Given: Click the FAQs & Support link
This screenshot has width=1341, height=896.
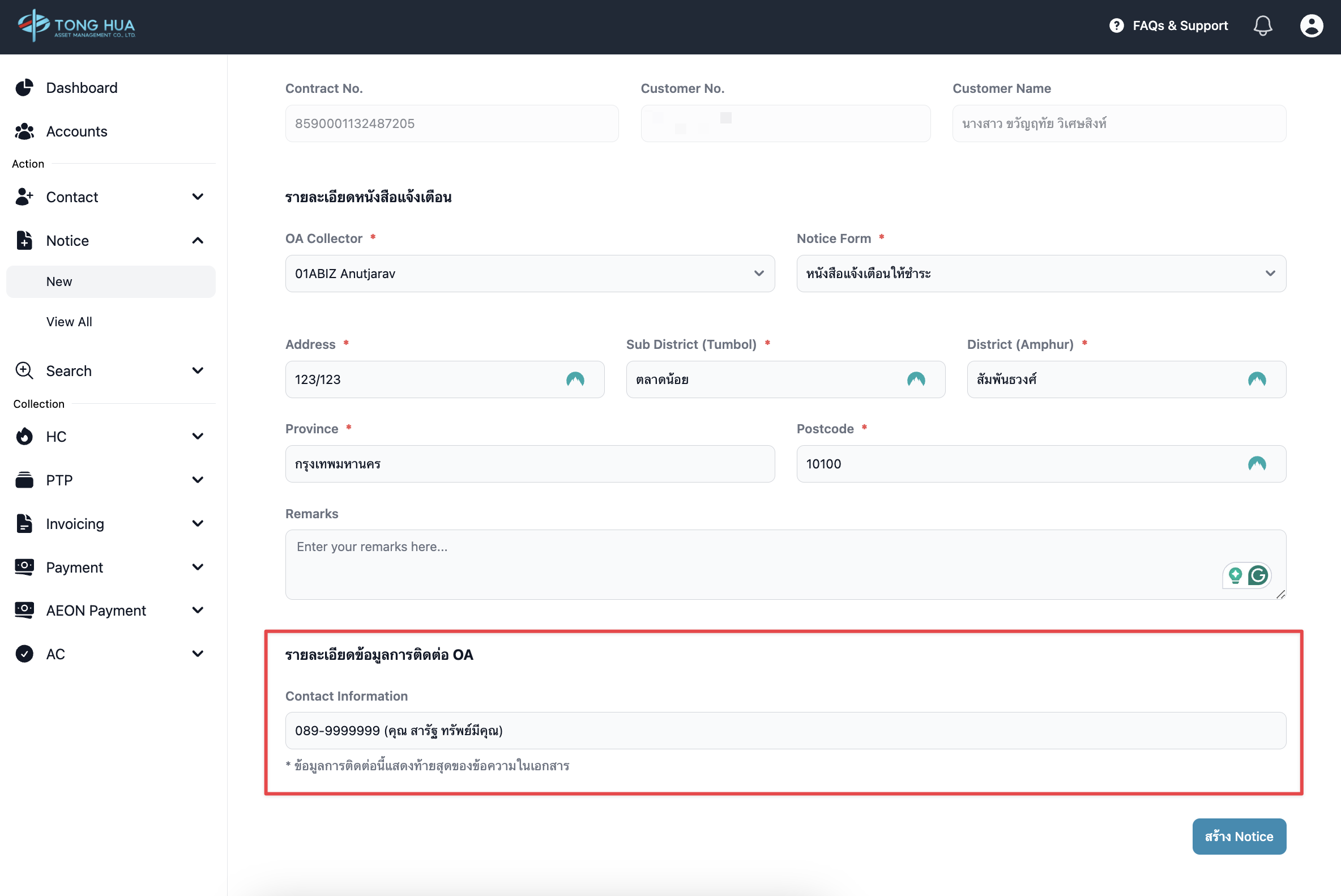Looking at the screenshot, I should (1179, 25).
